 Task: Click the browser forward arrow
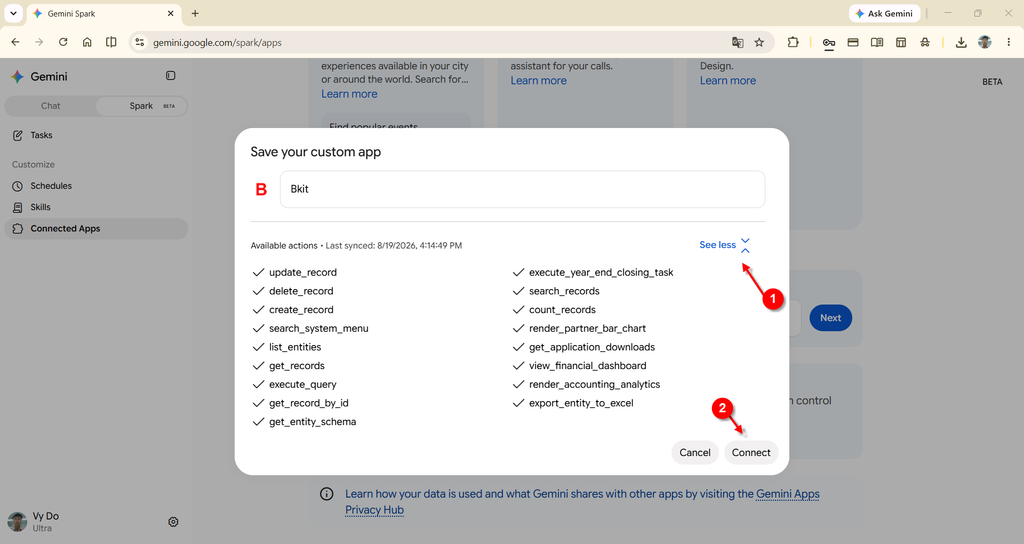(39, 42)
